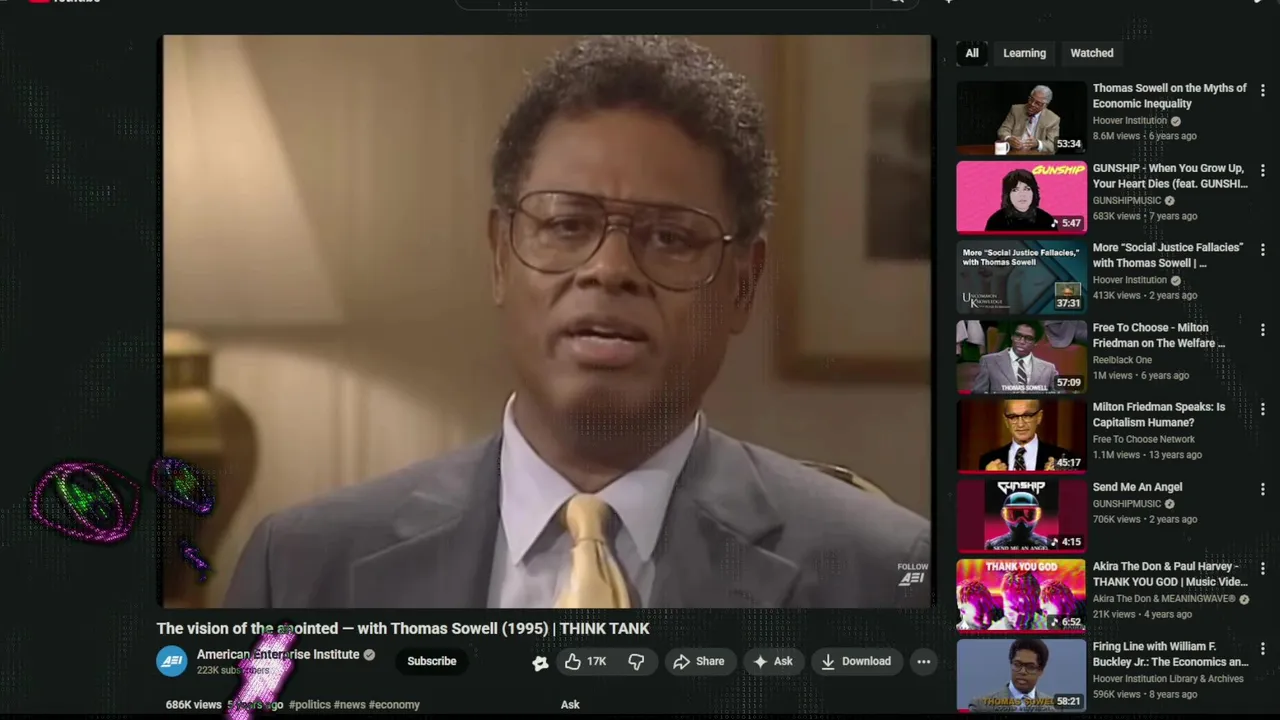Click the flower-shaped extension icon beside the like button
Image resolution: width=1280 pixels, height=720 pixels.
pyautogui.click(x=540, y=662)
